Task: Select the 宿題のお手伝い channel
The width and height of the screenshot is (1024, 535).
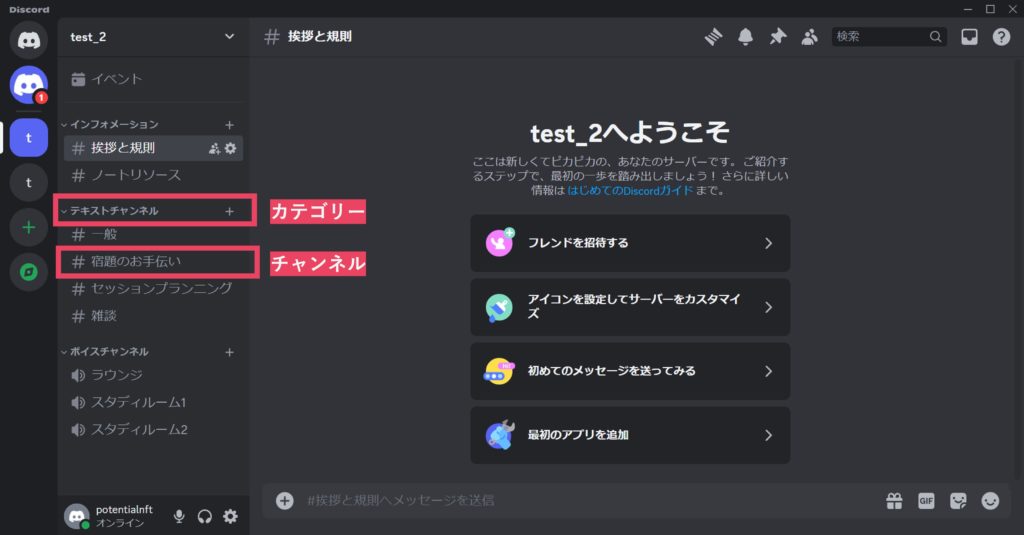Action: 137,261
